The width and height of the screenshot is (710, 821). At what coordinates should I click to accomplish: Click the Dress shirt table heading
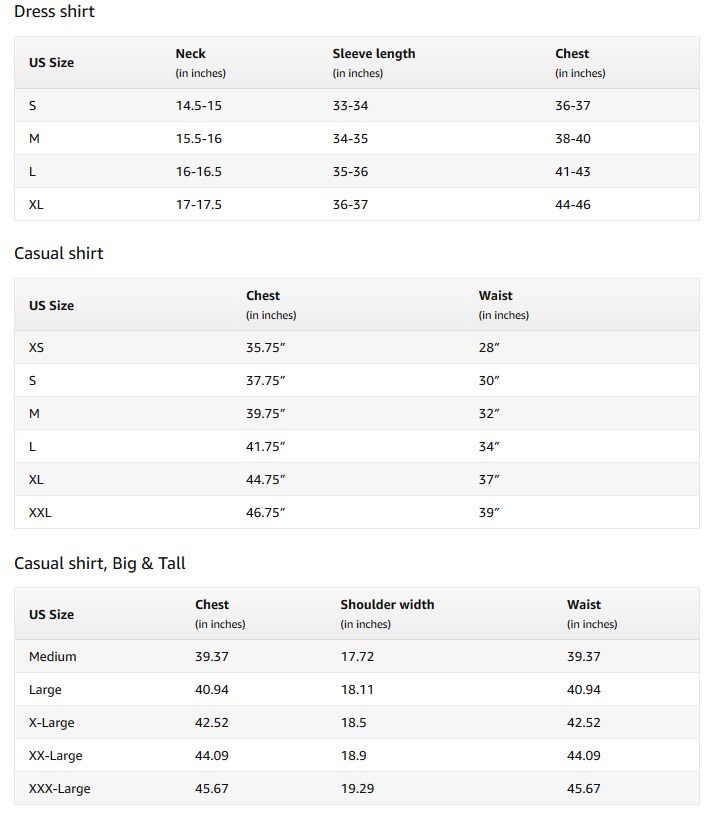[54, 12]
